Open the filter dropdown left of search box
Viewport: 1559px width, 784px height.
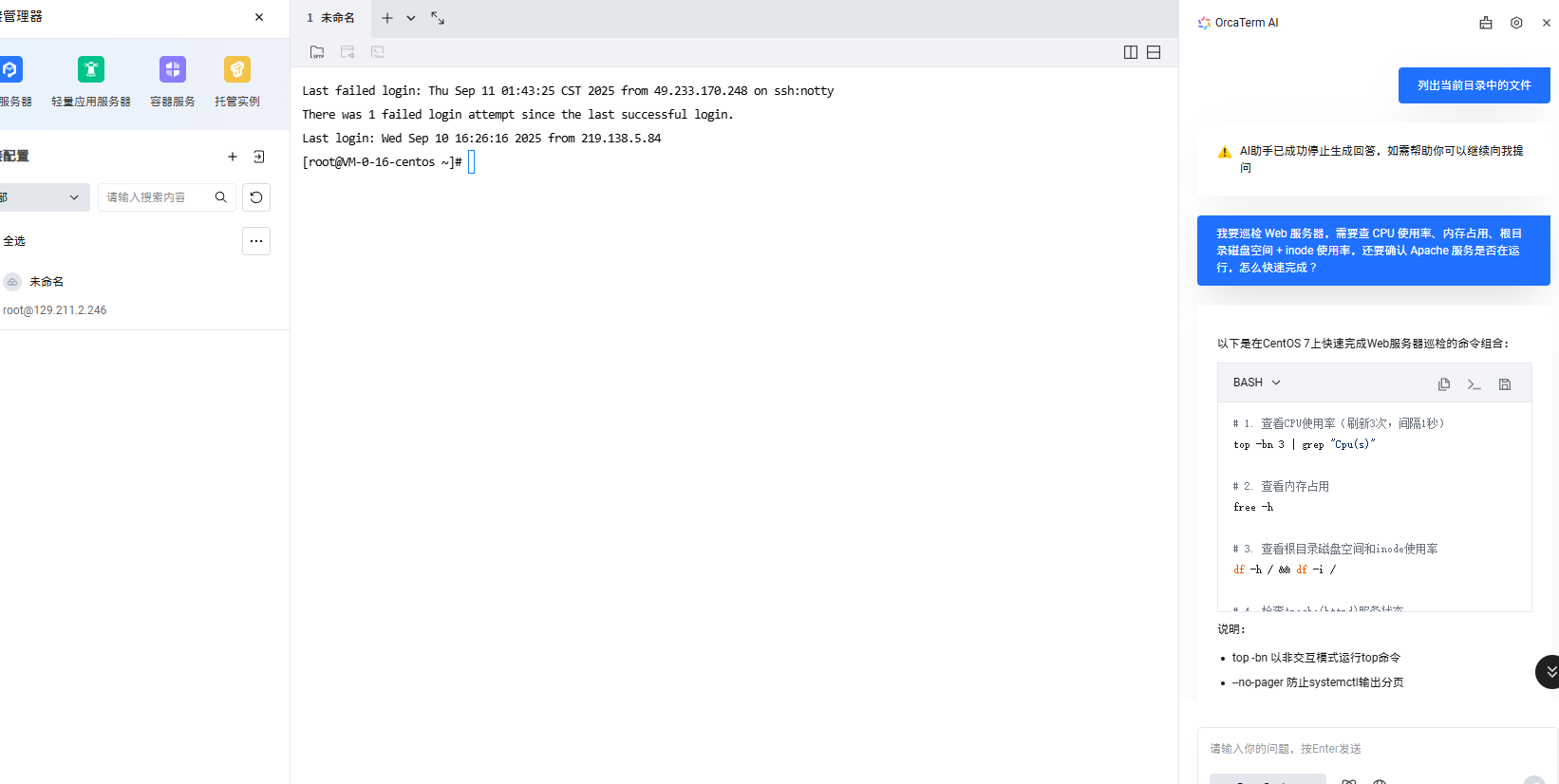[43, 197]
